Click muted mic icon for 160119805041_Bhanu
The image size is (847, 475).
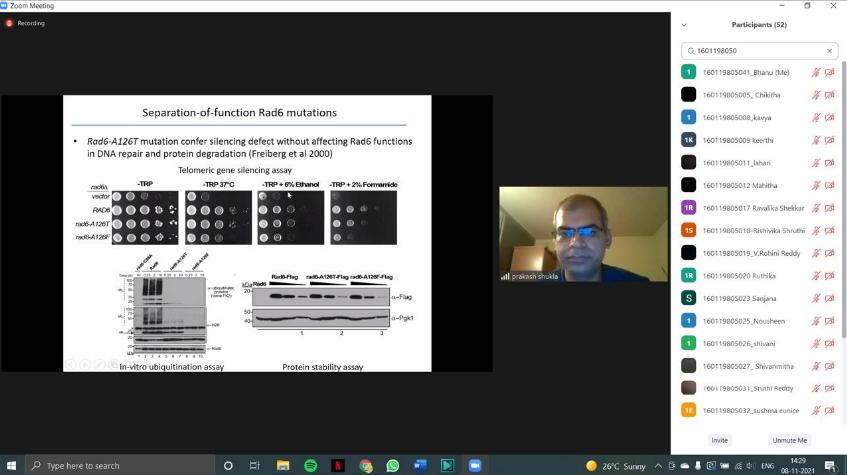pyautogui.click(x=816, y=72)
